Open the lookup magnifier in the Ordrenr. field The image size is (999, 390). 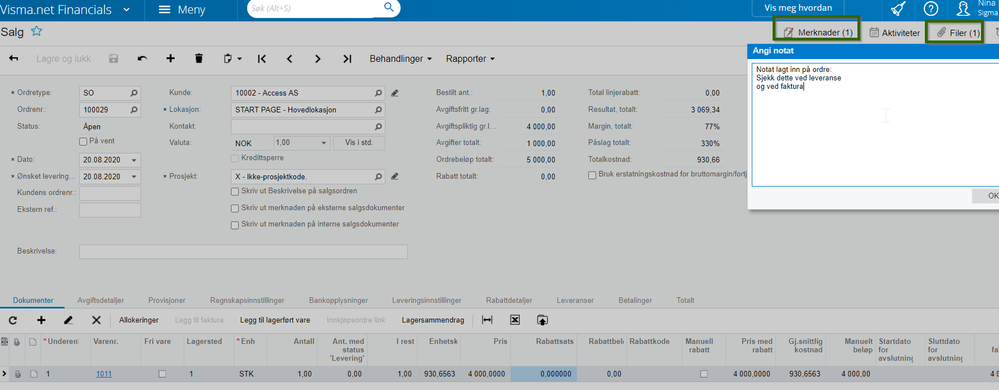coord(134,110)
